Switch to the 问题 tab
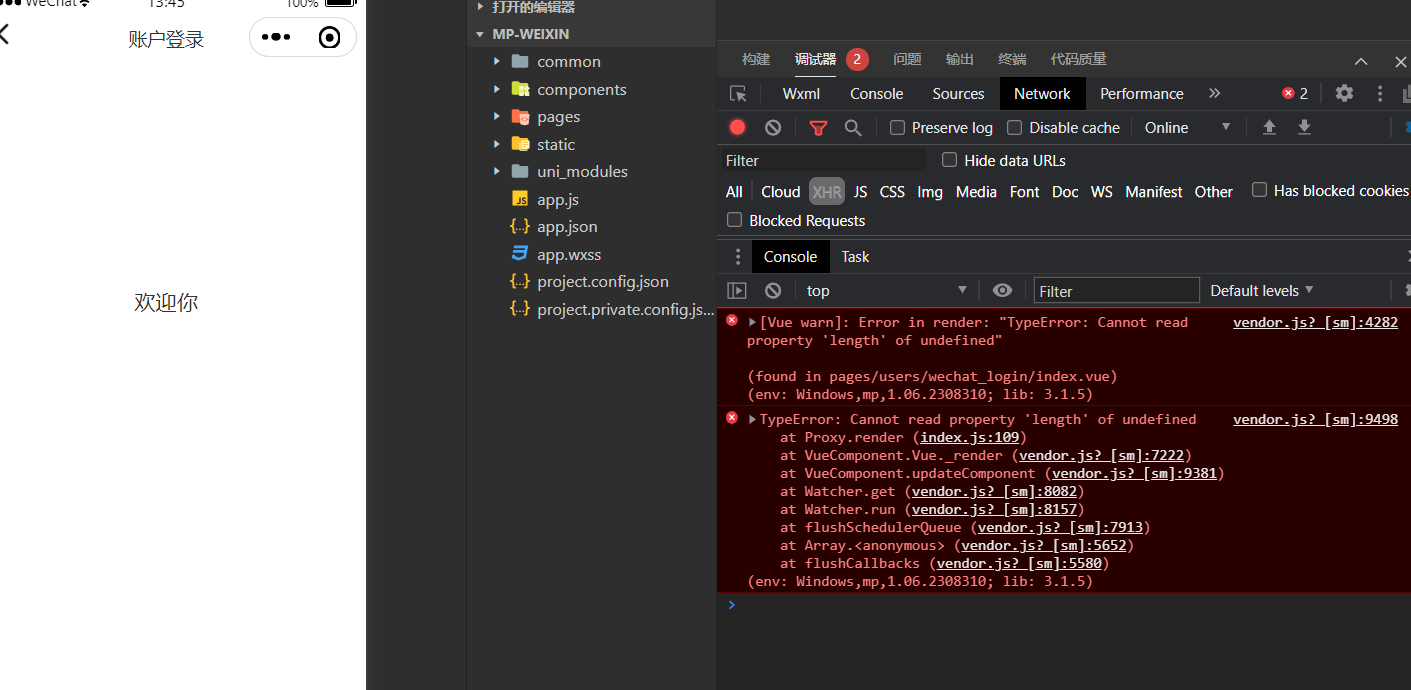 coord(907,60)
